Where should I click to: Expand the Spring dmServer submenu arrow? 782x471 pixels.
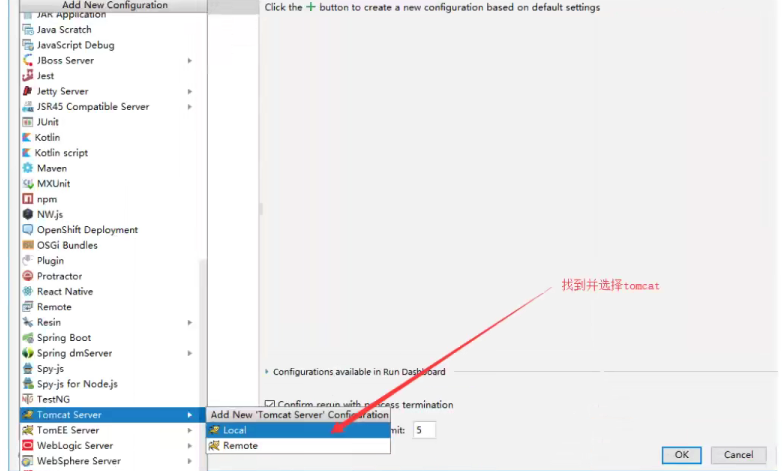[x=190, y=353]
